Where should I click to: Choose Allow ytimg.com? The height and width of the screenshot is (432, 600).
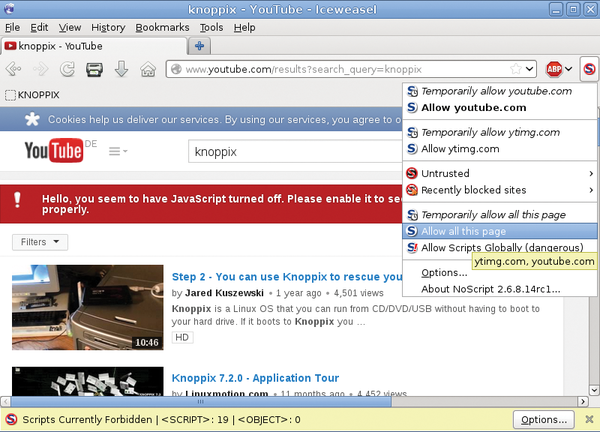point(500,149)
